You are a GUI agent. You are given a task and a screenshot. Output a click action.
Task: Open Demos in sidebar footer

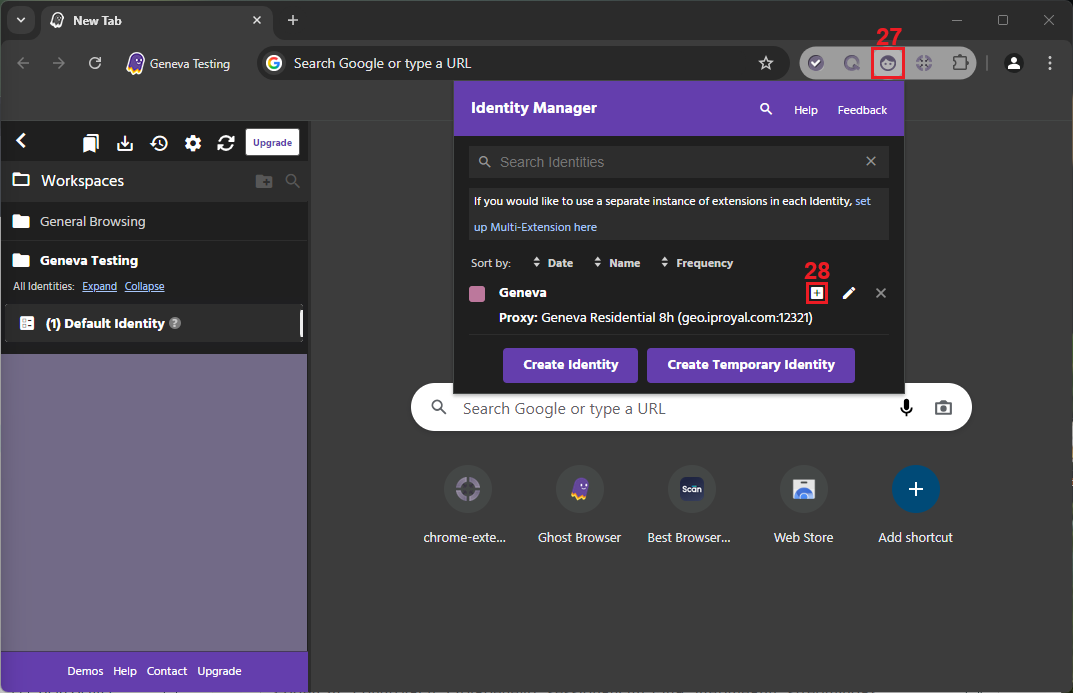coord(85,671)
